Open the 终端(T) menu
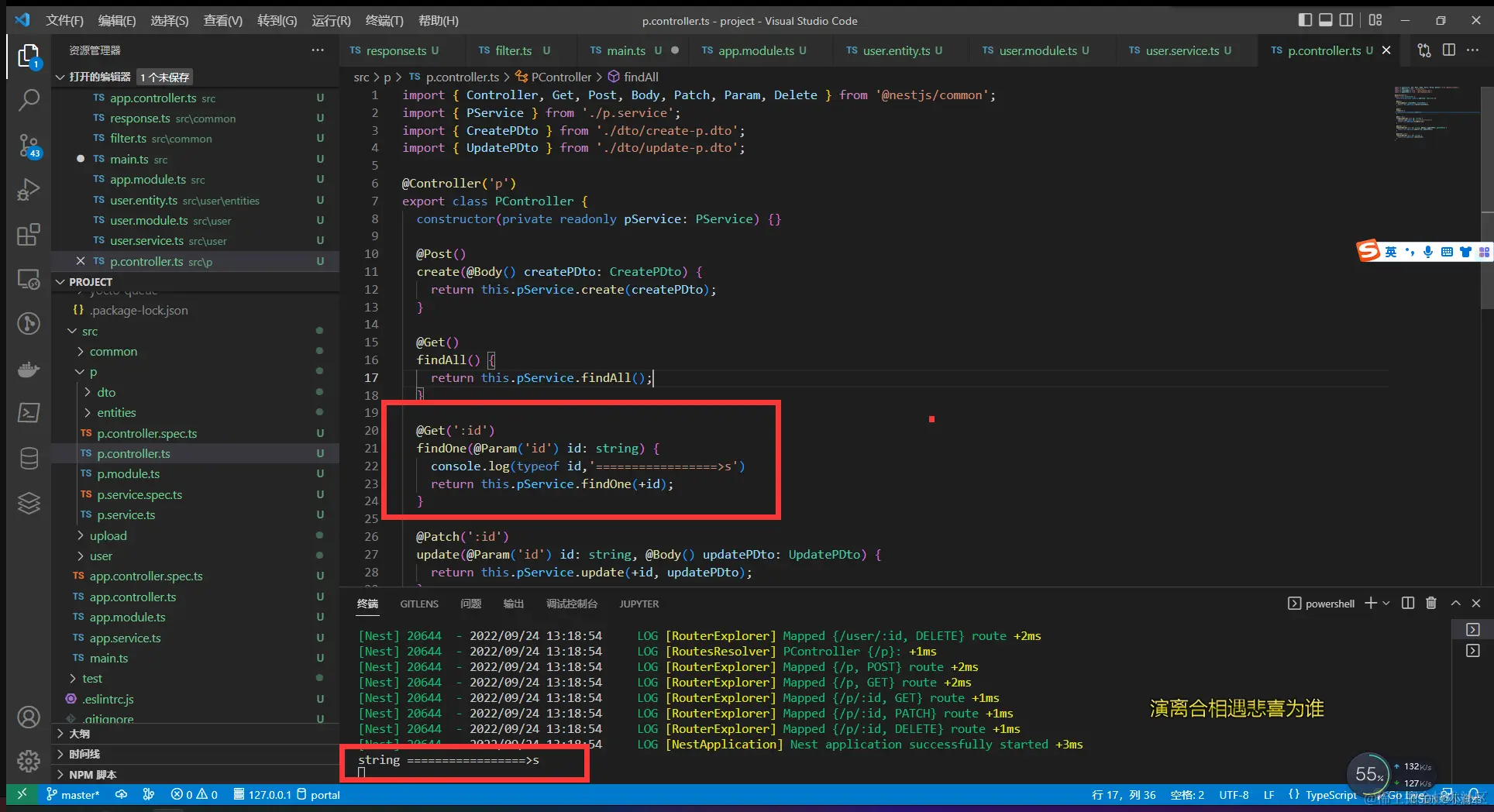This screenshot has width=1494, height=812. [384, 20]
